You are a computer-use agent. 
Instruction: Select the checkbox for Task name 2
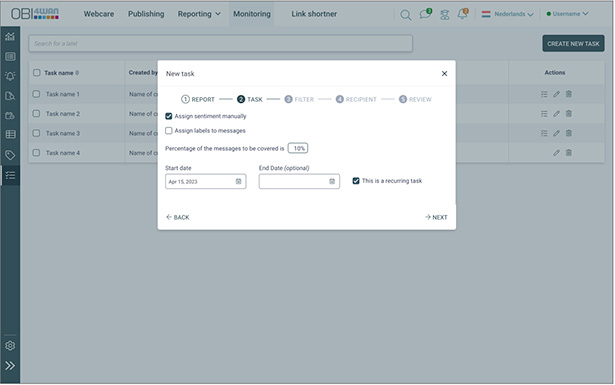tap(36, 114)
